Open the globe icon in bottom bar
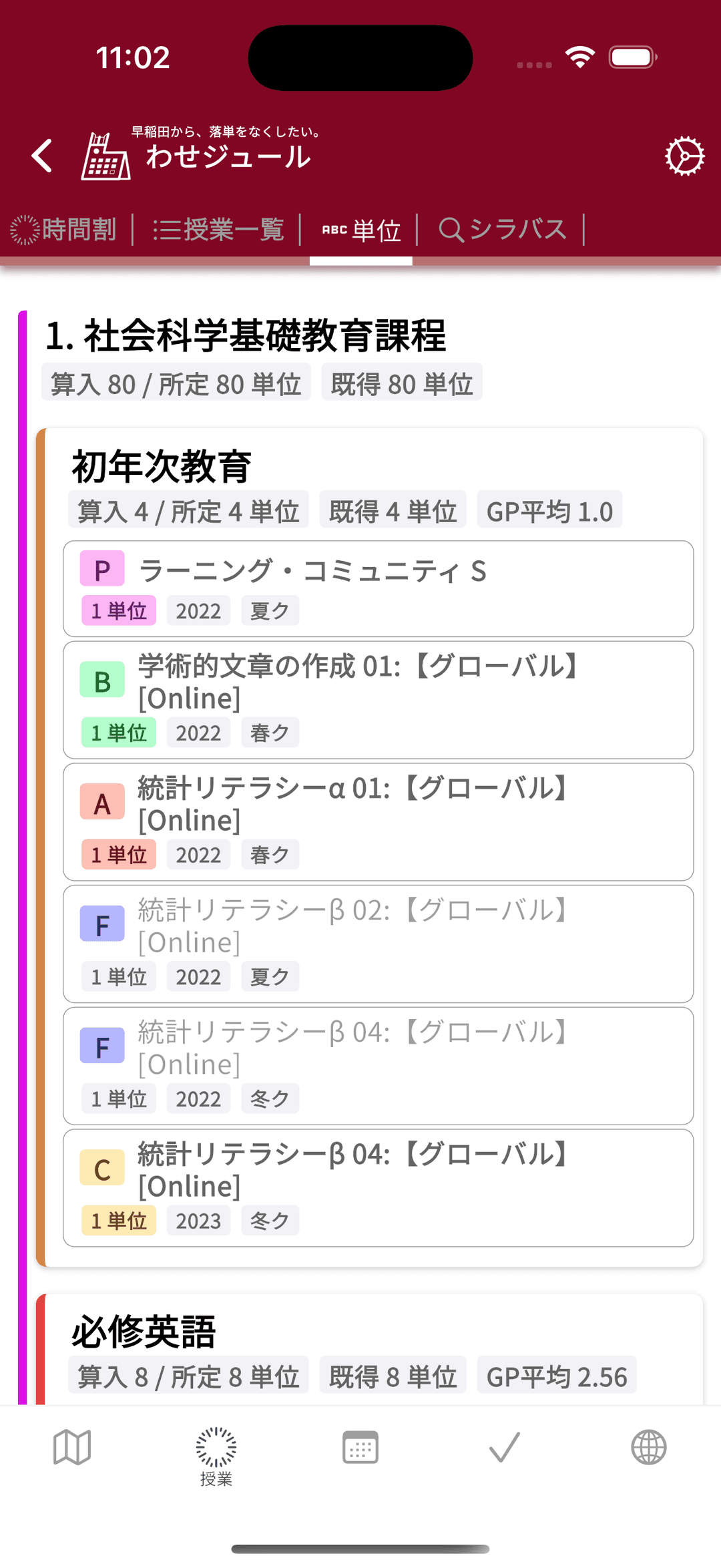Image resolution: width=721 pixels, height=1568 pixels. pyautogui.click(x=648, y=1448)
